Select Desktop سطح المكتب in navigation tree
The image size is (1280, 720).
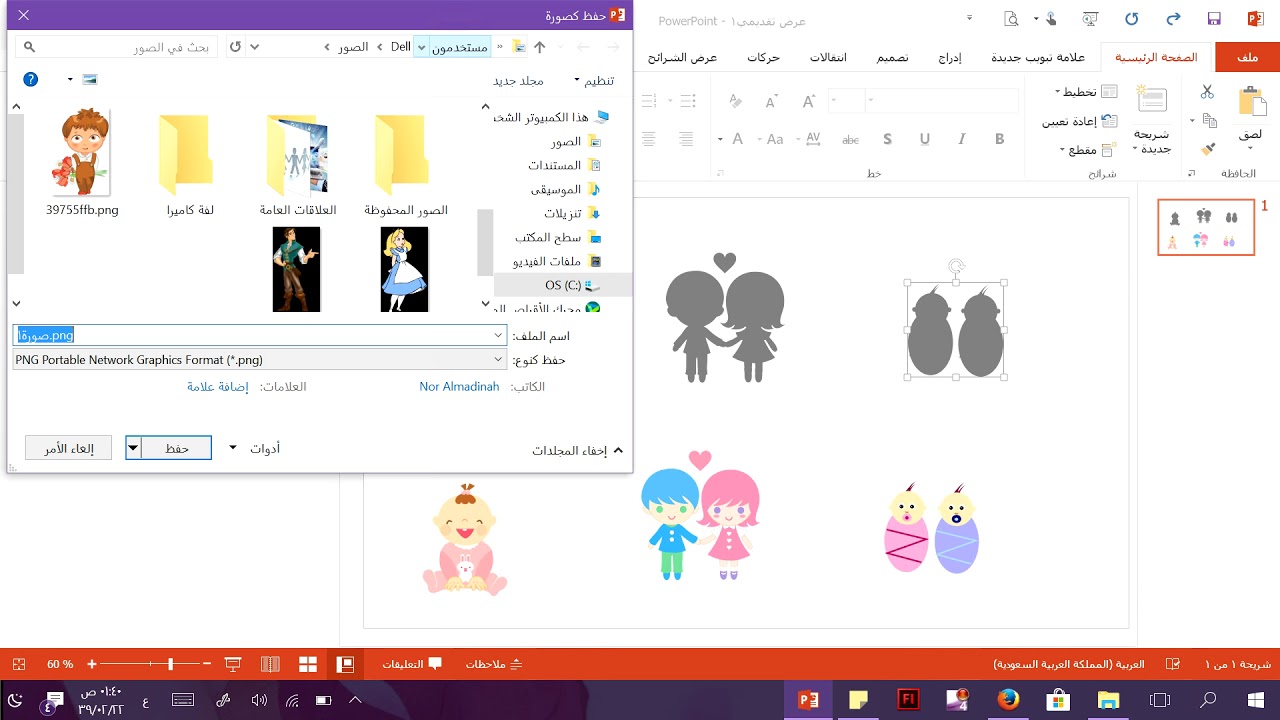pos(558,237)
